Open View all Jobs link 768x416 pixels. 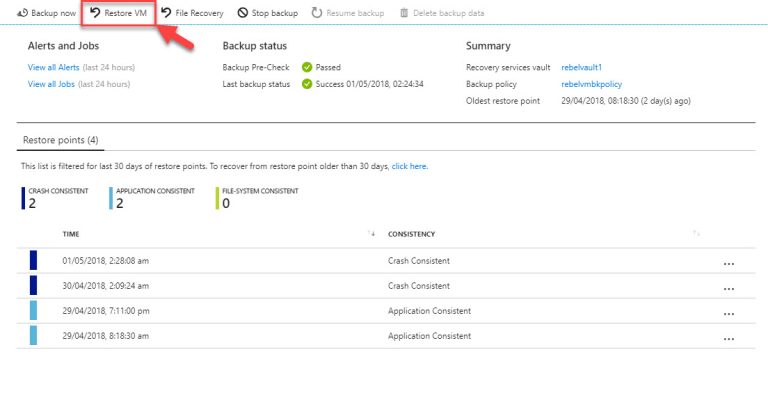coord(52,84)
